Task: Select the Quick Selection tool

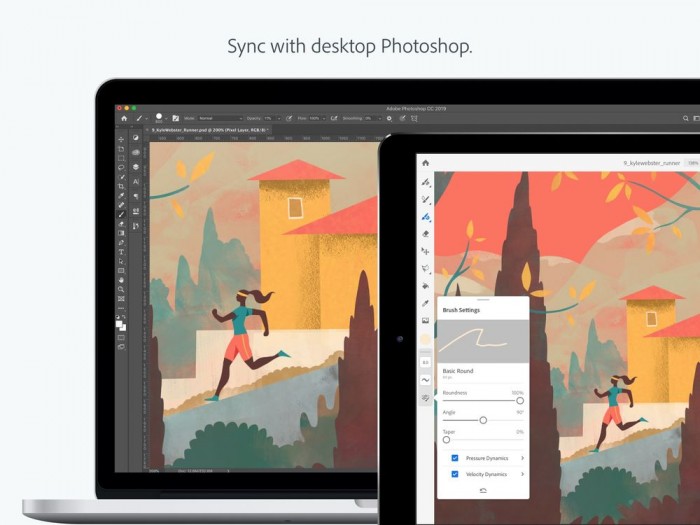Action: coord(121,177)
